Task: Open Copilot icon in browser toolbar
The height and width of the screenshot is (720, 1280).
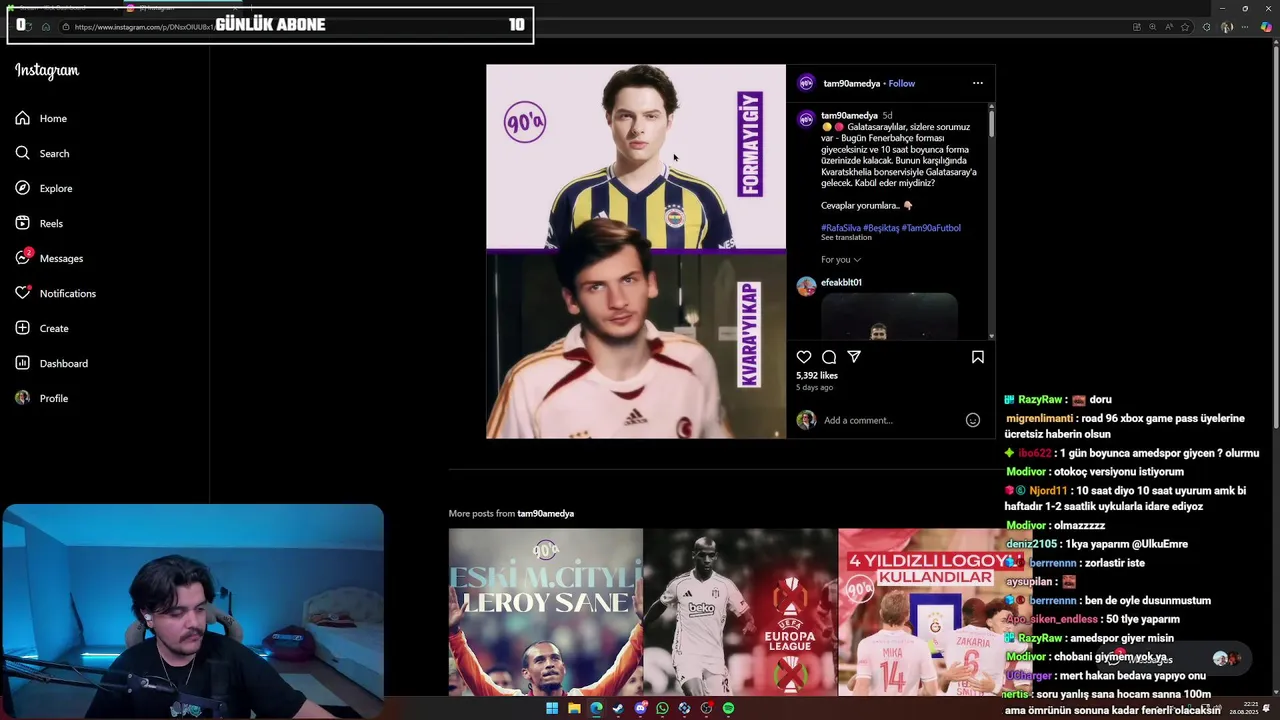Action: 1267,27
